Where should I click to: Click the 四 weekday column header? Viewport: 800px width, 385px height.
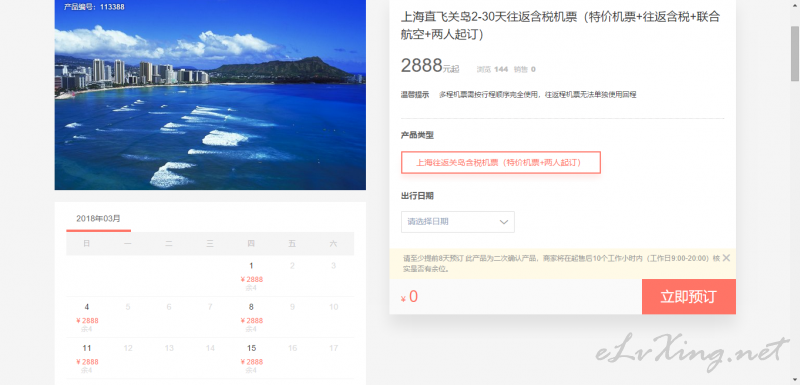pos(251,244)
